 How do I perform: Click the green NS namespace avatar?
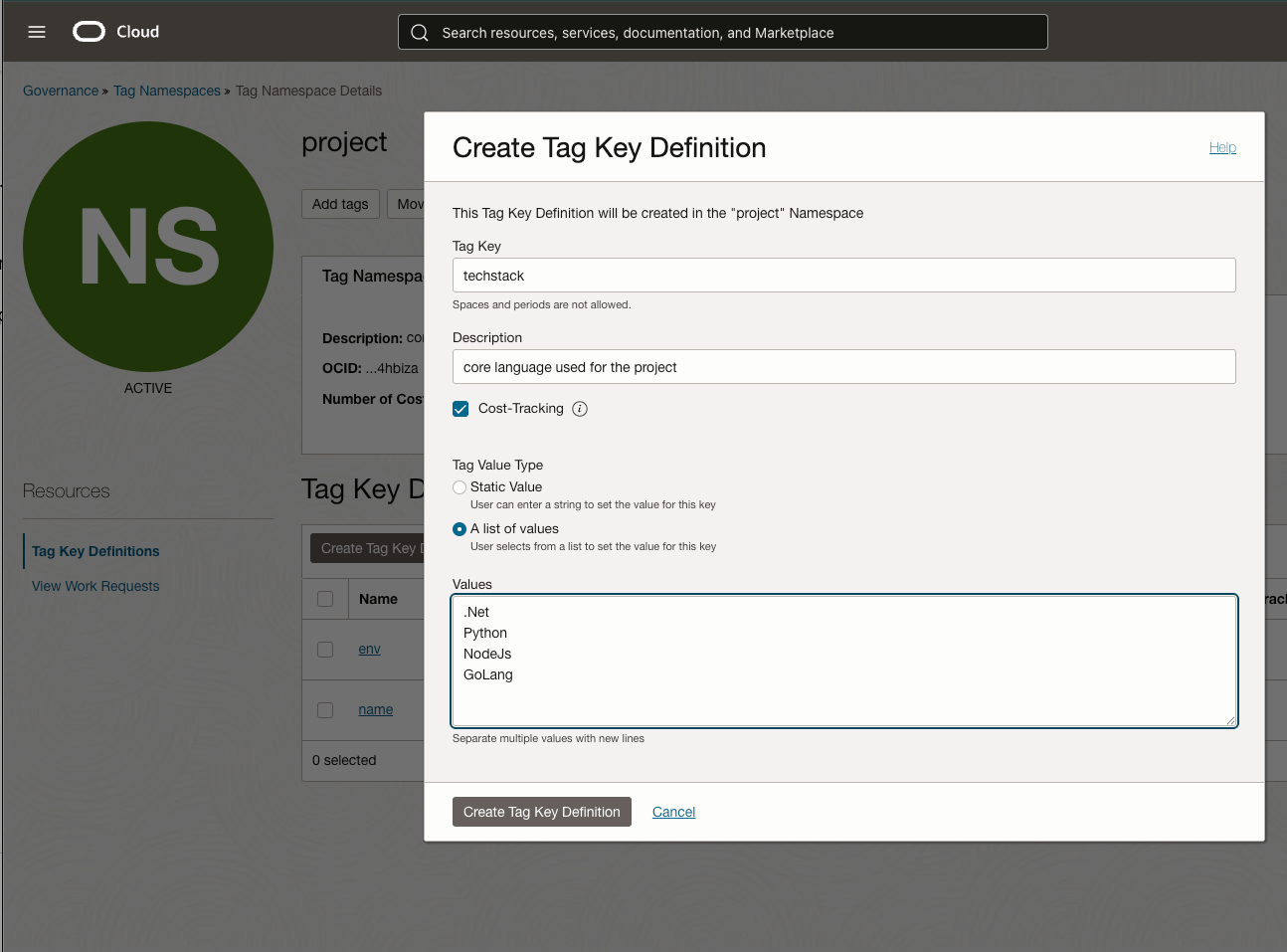tap(148, 247)
